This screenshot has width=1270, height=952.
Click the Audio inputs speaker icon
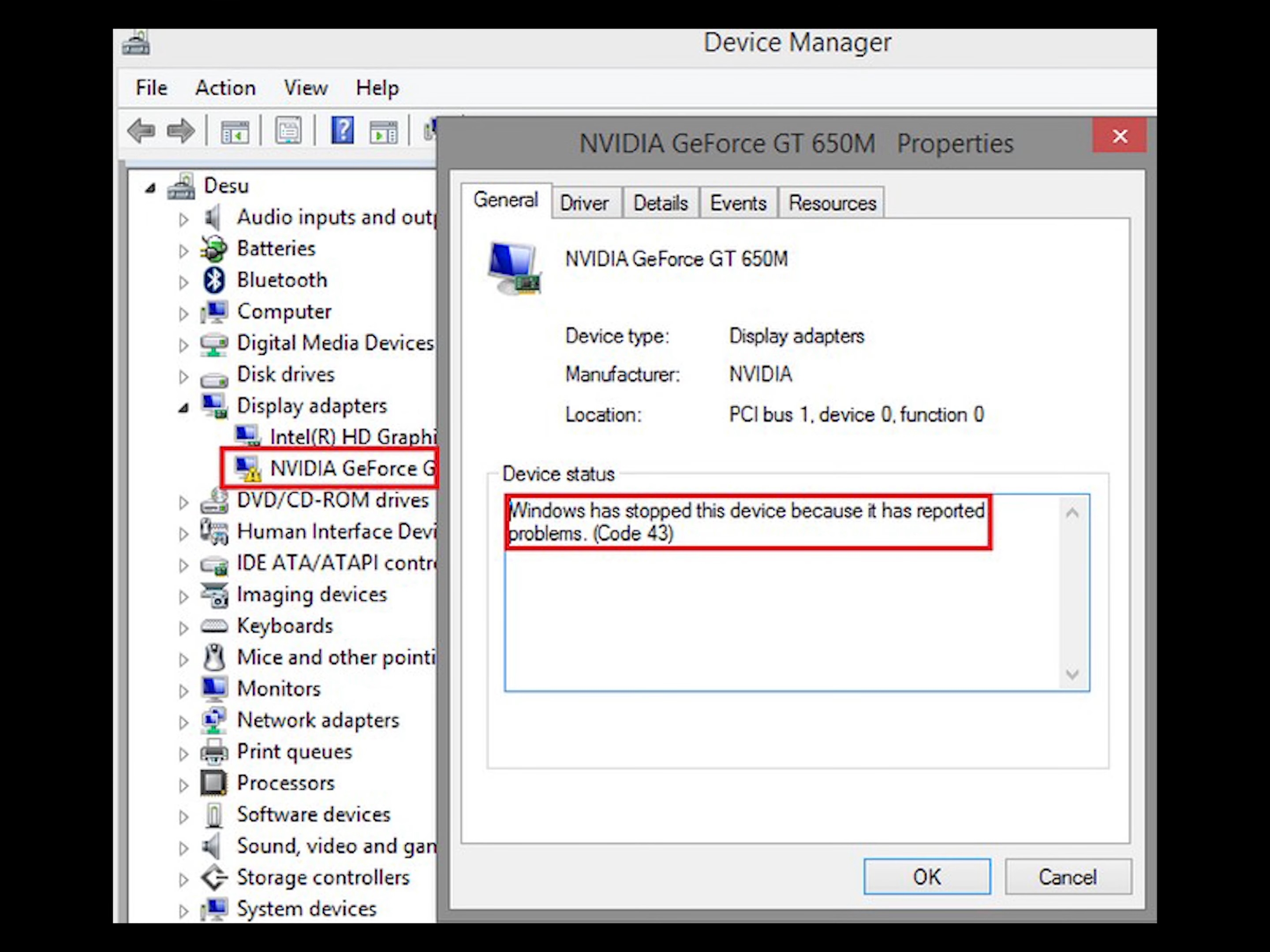213,218
